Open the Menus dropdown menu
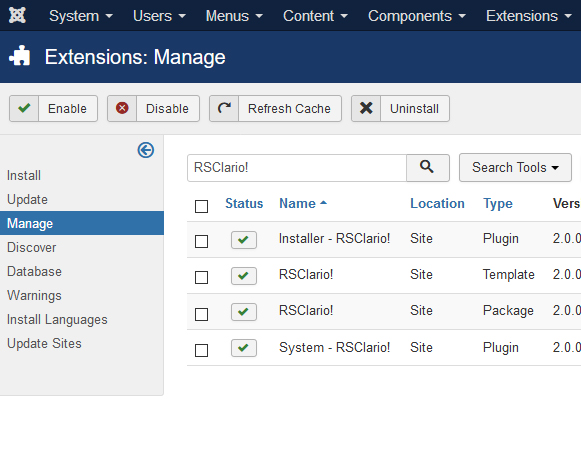 (x=234, y=16)
